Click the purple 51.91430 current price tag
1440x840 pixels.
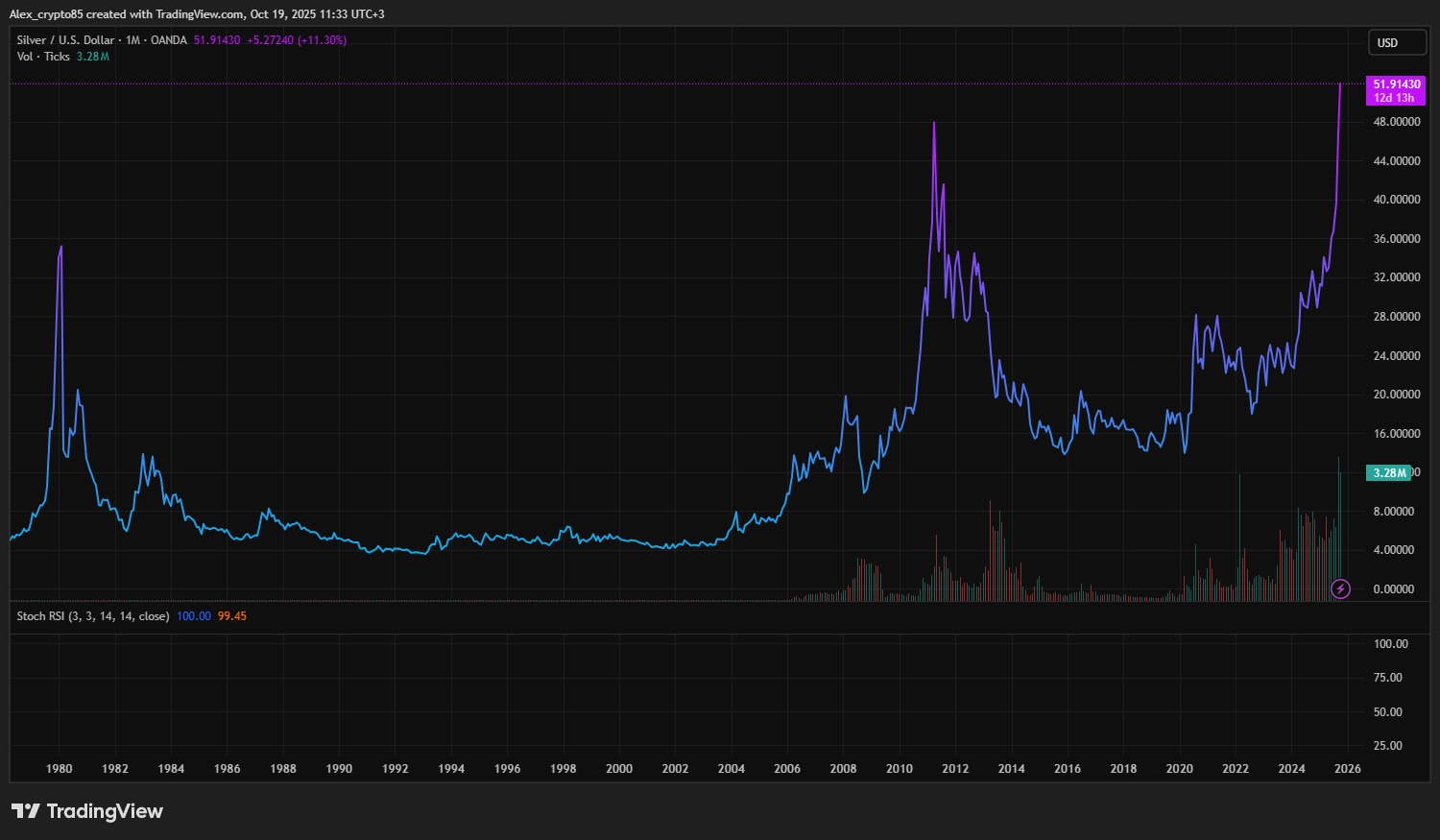1396,90
